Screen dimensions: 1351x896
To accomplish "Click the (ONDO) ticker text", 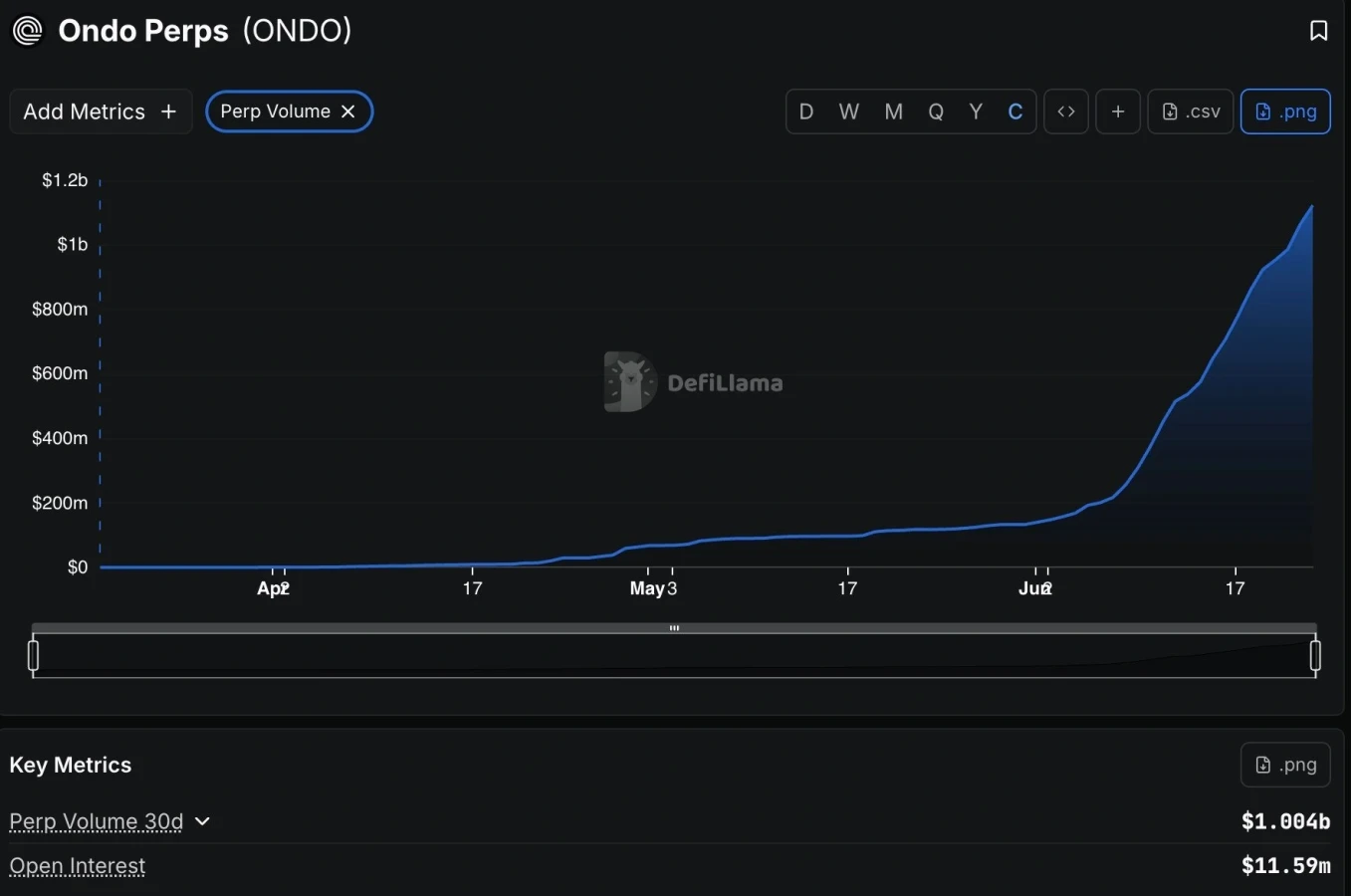I will 298,31.
